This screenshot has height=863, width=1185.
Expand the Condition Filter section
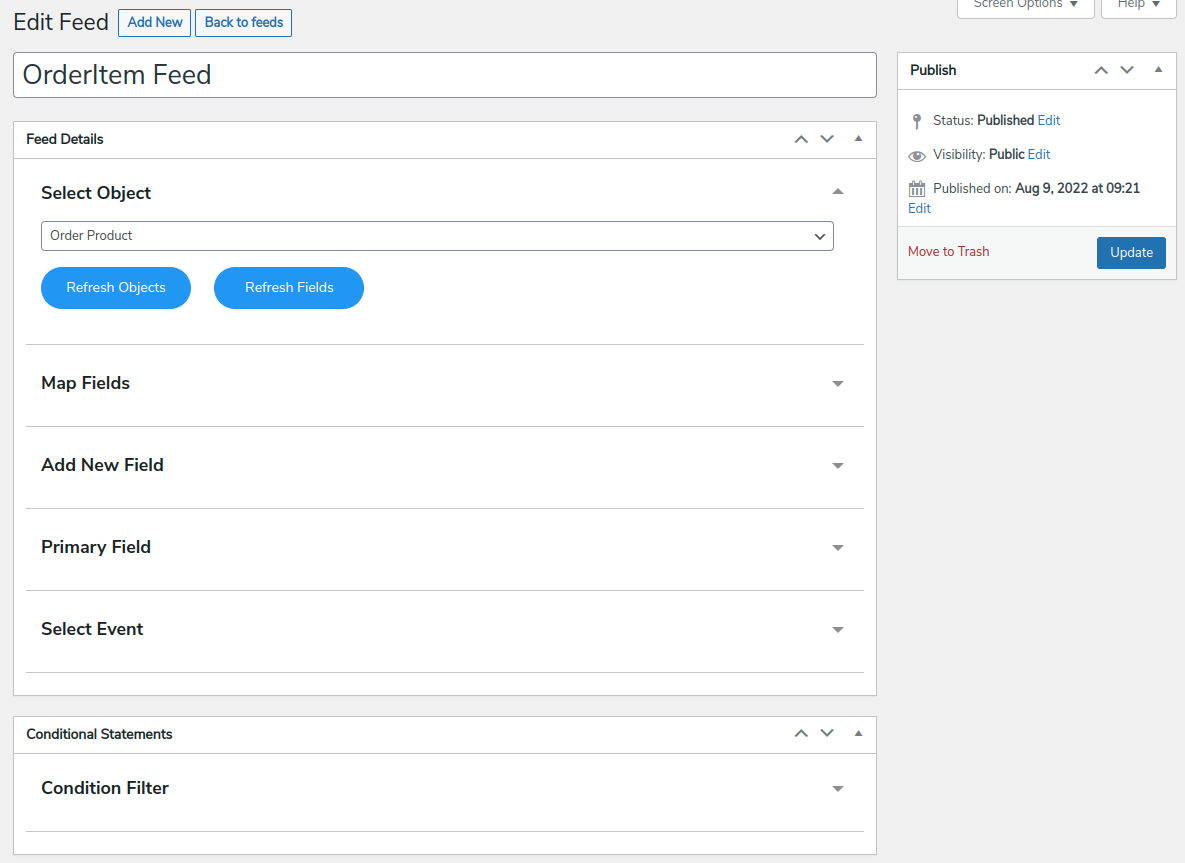point(838,788)
